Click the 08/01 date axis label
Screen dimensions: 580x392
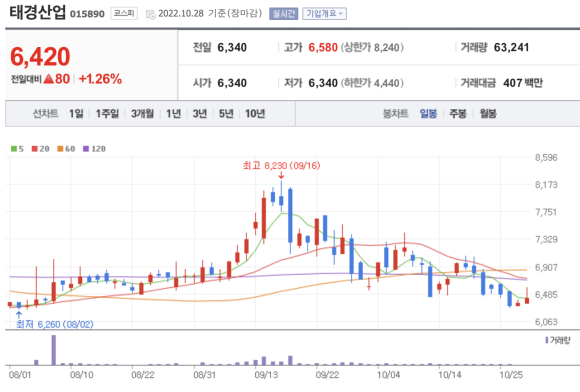point(20,375)
